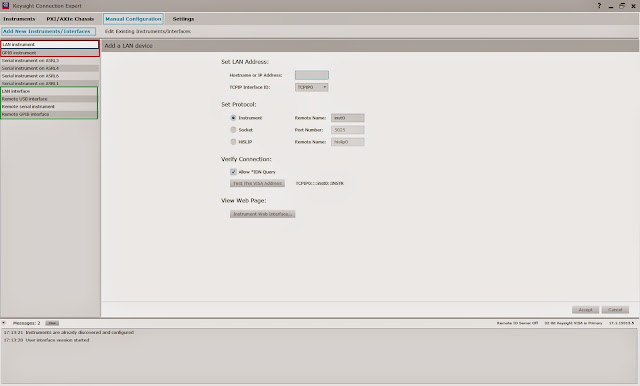The image size is (640, 386).
Task: Click the Port Number field
Action: point(348,130)
